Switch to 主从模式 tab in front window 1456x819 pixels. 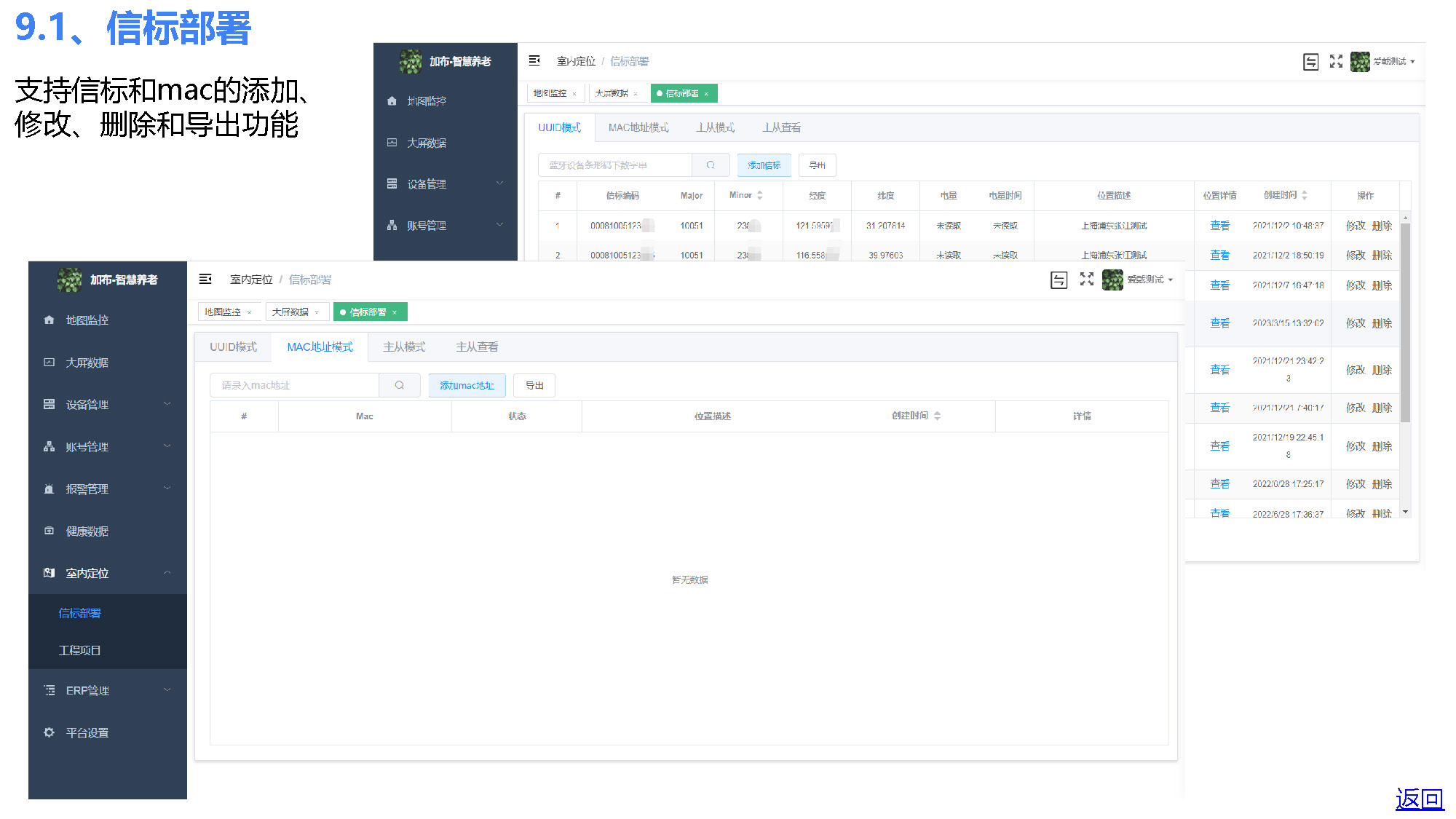click(x=404, y=347)
